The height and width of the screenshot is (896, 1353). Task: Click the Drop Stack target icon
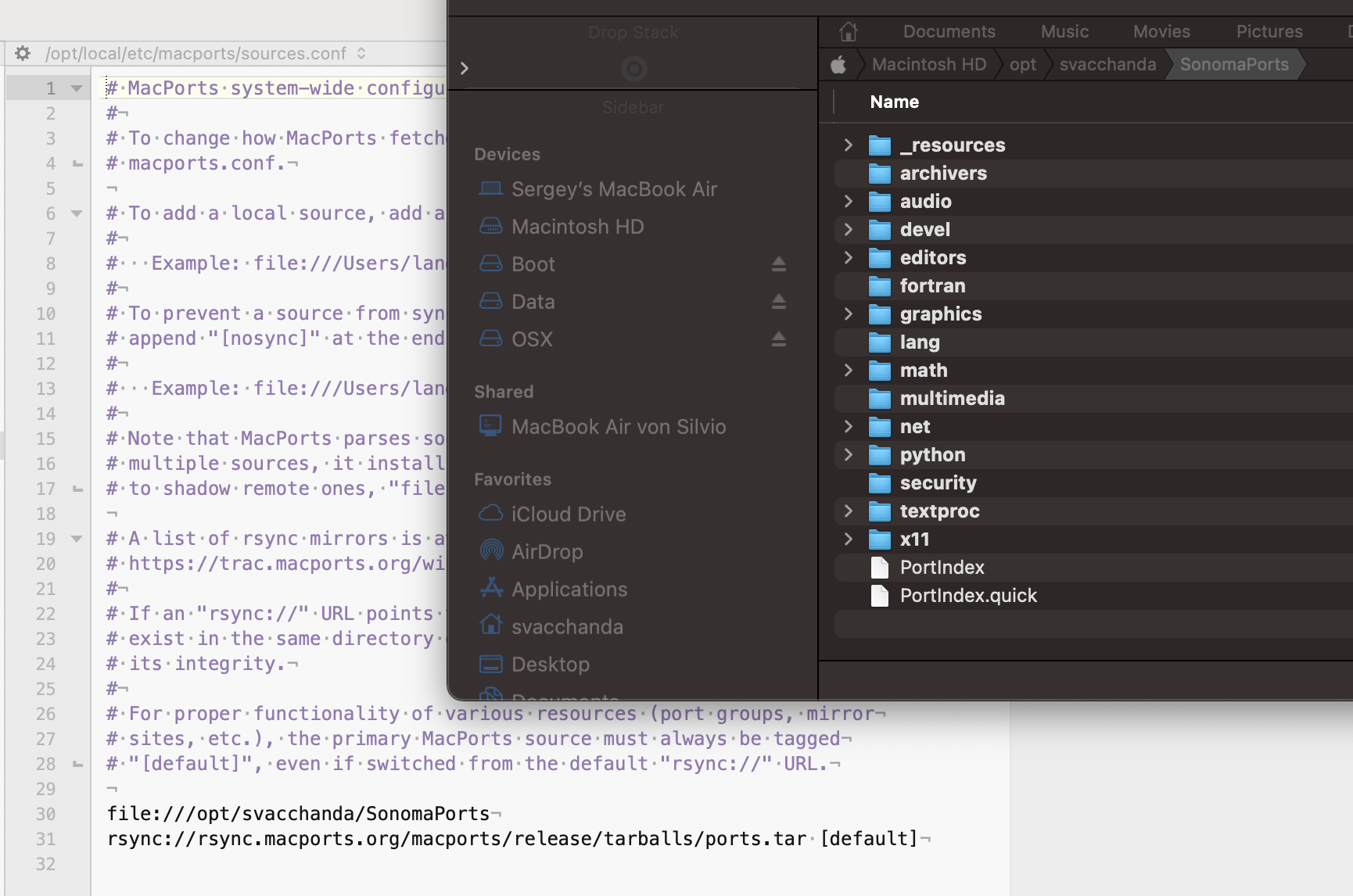pos(633,69)
